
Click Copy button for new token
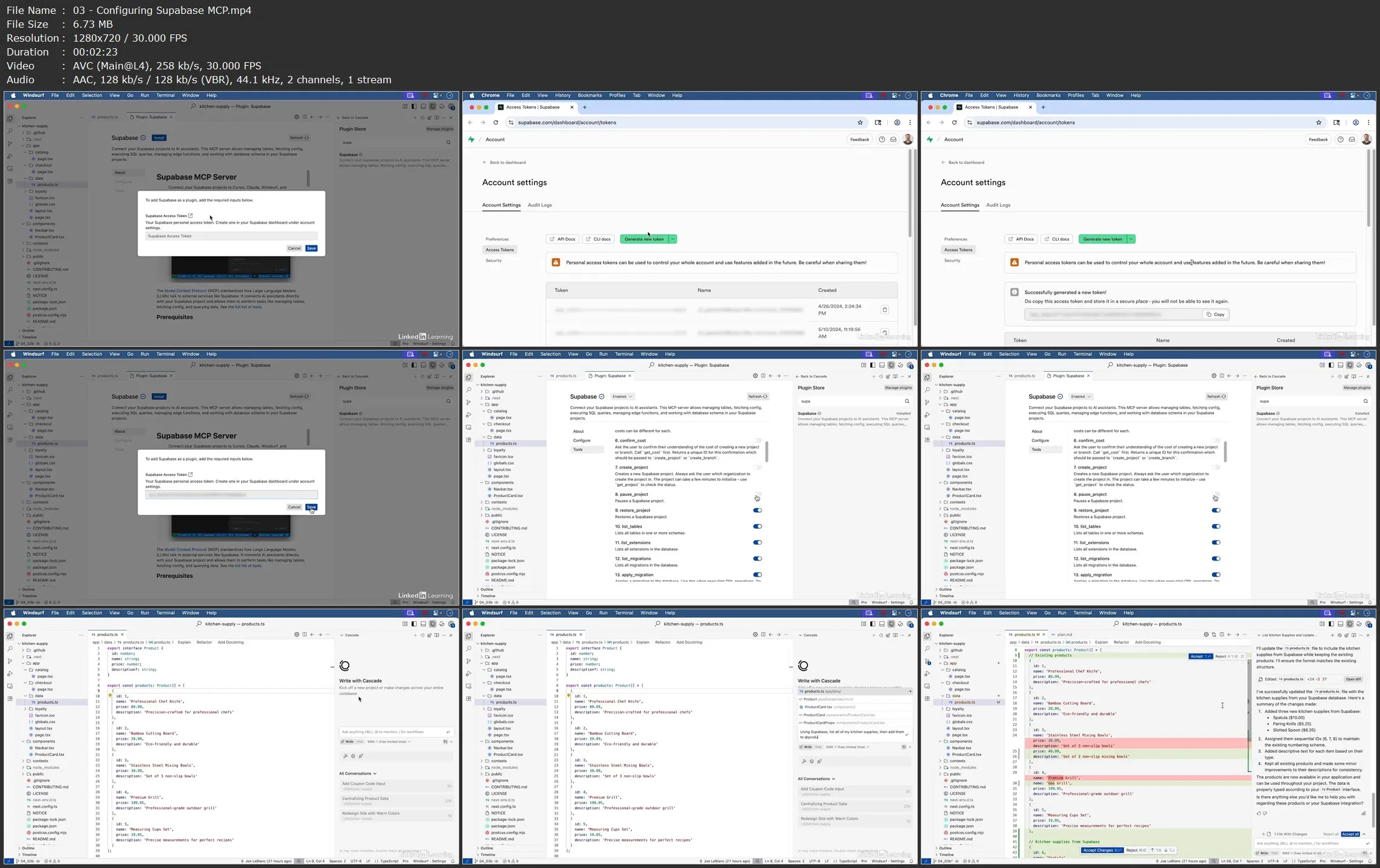click(1216, 315)
